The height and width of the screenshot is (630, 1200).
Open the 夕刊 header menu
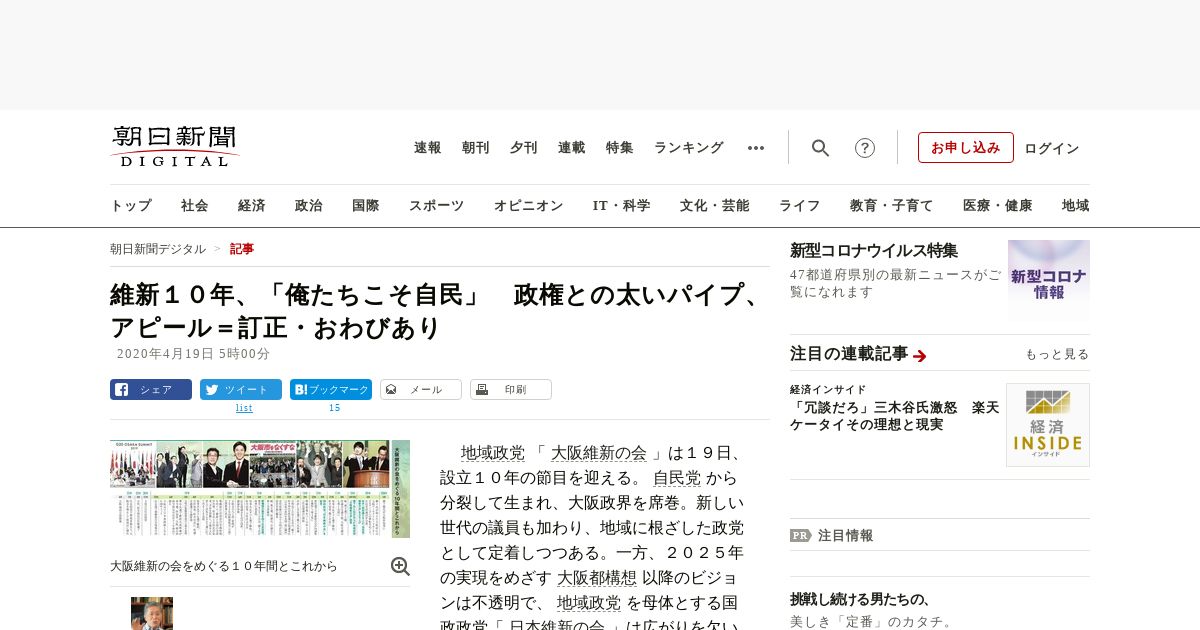click(x=524, y=148)
